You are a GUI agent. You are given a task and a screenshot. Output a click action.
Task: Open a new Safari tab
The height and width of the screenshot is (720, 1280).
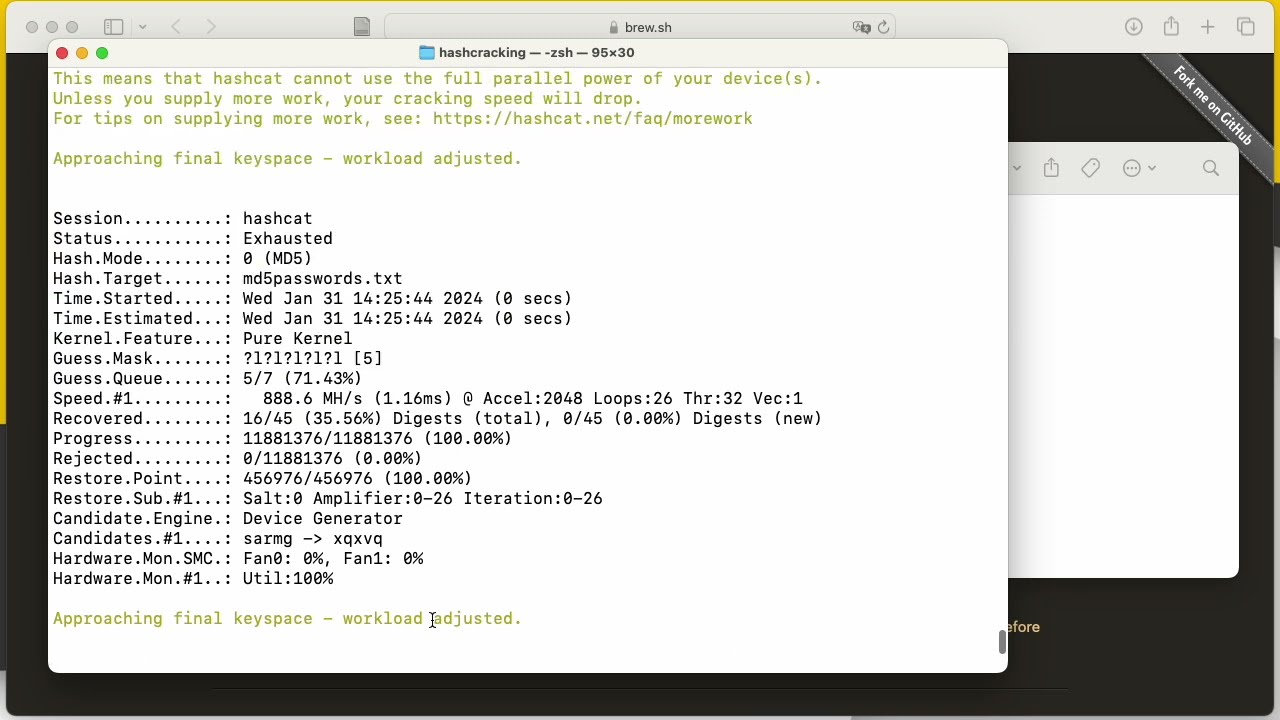coord(1208,27)
